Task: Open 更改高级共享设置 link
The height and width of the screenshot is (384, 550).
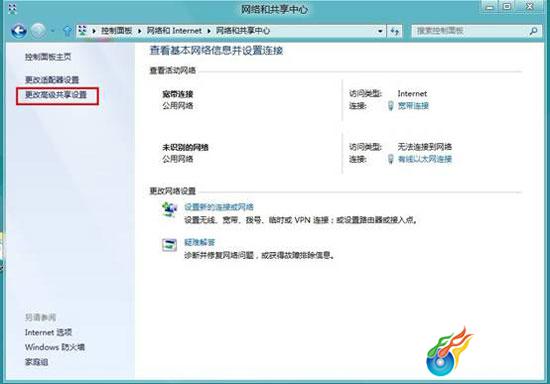Action: [x=56, y=95]
